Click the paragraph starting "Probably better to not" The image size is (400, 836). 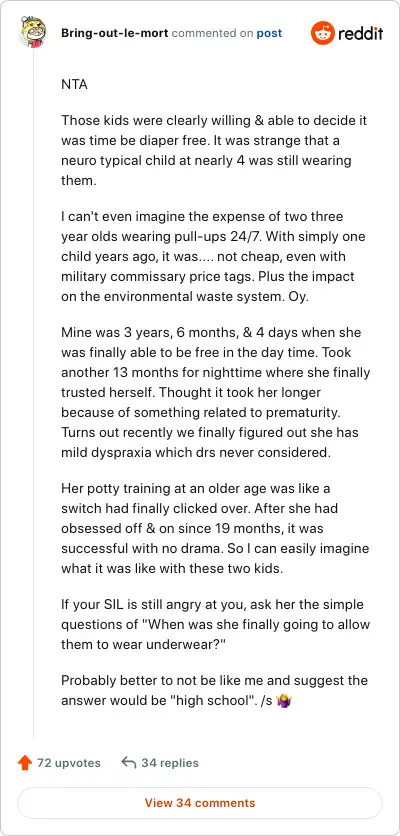point(214,690)
